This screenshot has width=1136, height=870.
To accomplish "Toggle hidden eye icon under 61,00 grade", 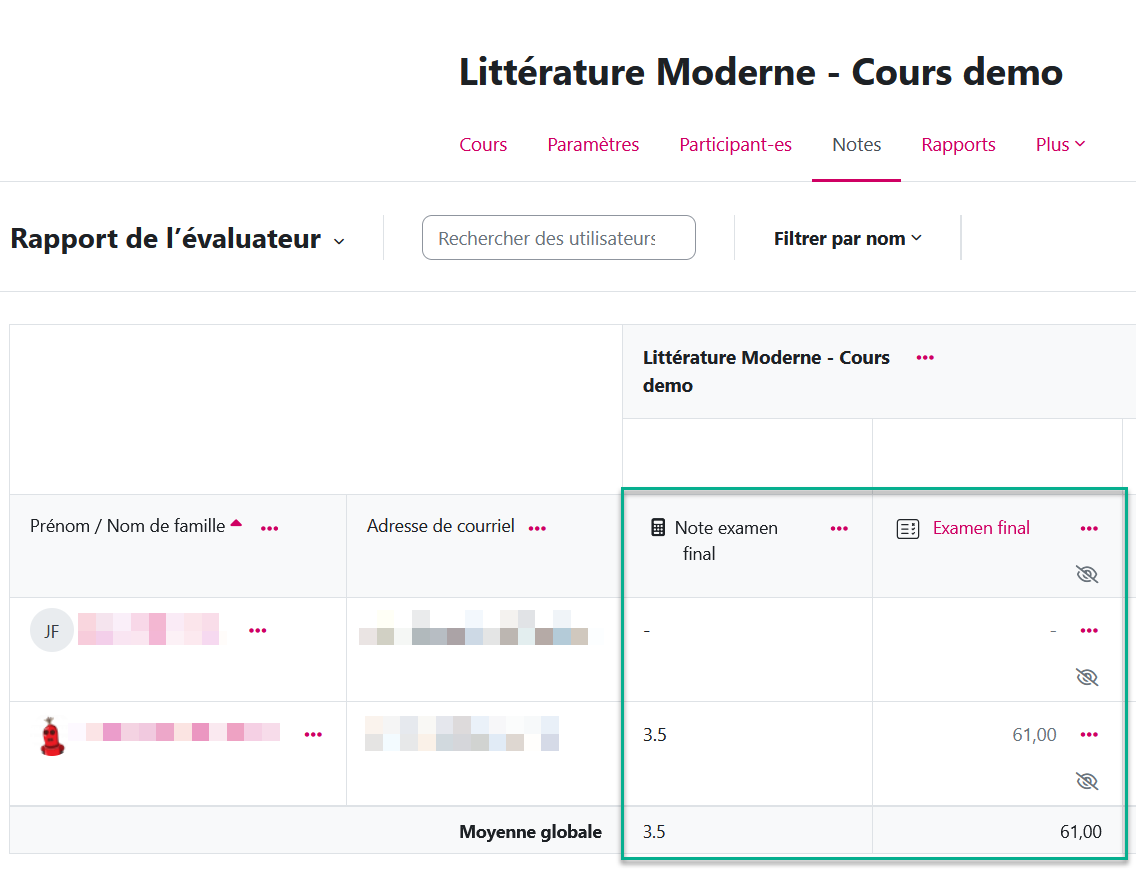I will coord(1087,781).
